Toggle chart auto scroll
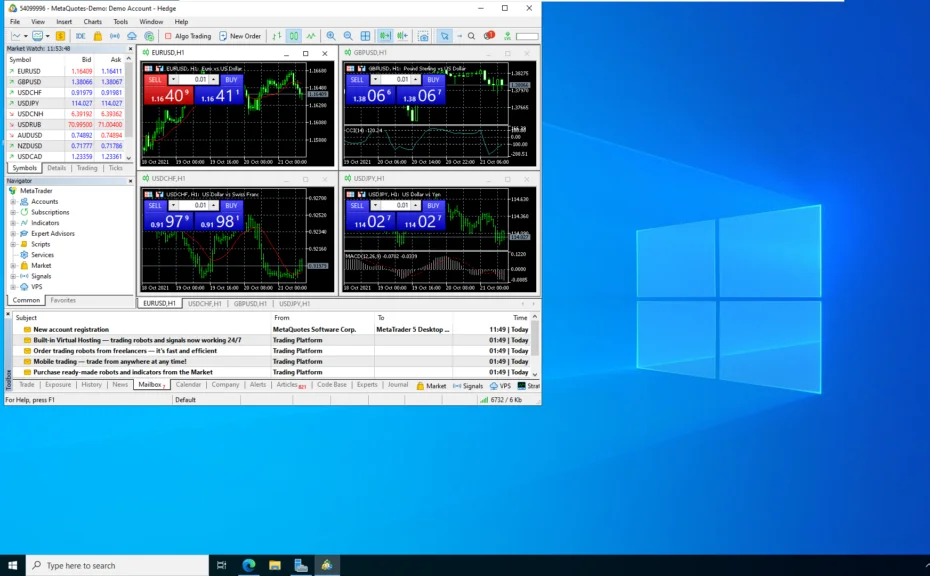 click(385, 36)
